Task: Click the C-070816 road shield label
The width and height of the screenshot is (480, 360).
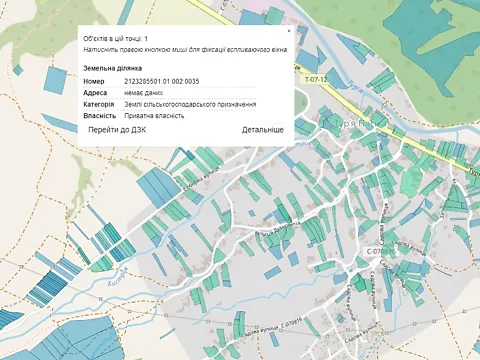Action: 381,251
